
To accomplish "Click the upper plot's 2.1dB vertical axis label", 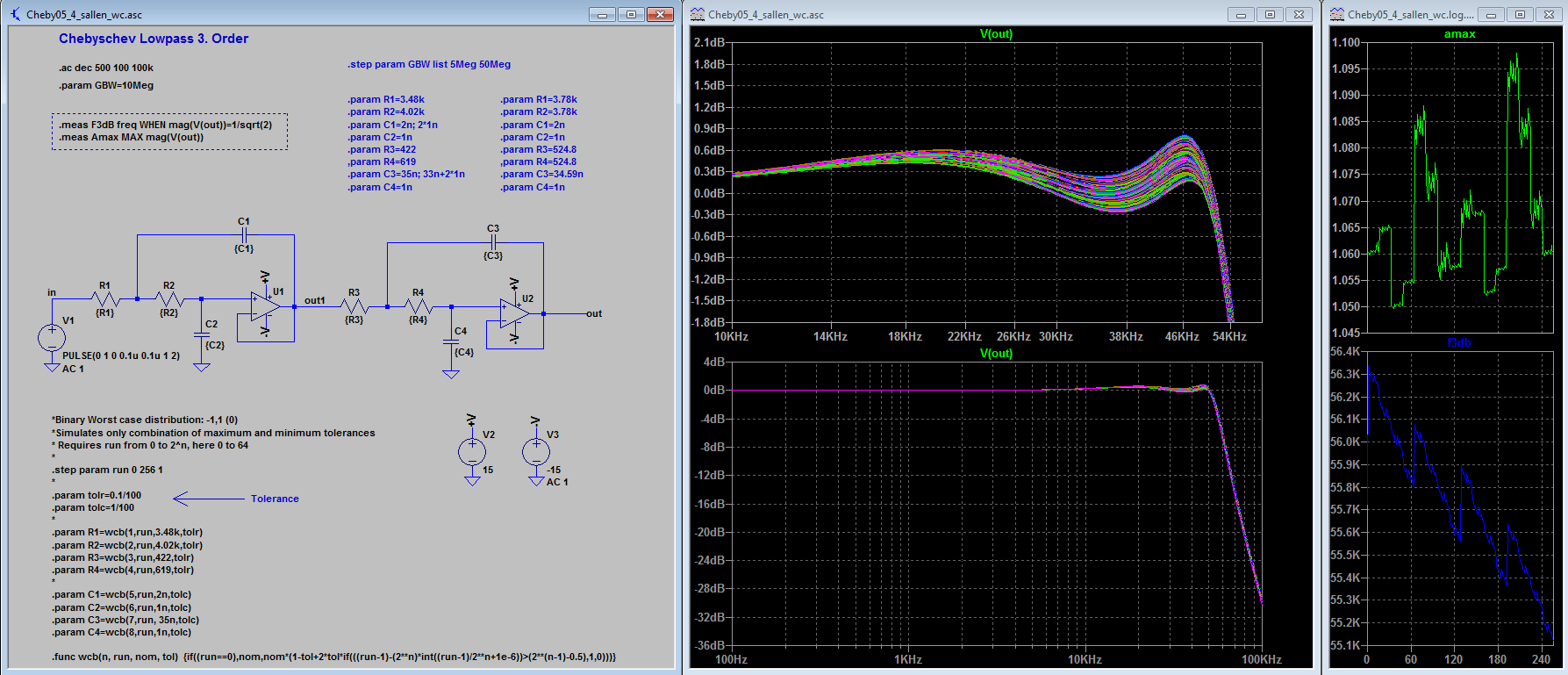I will point(709,42).
